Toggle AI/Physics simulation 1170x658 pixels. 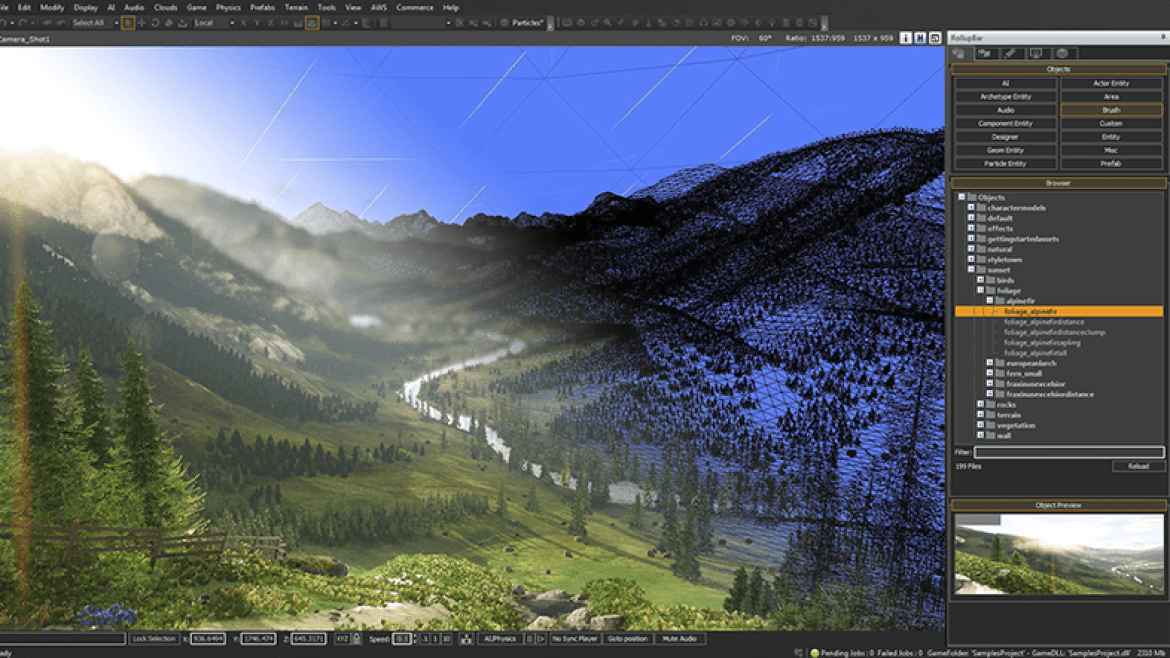(500, 639)
